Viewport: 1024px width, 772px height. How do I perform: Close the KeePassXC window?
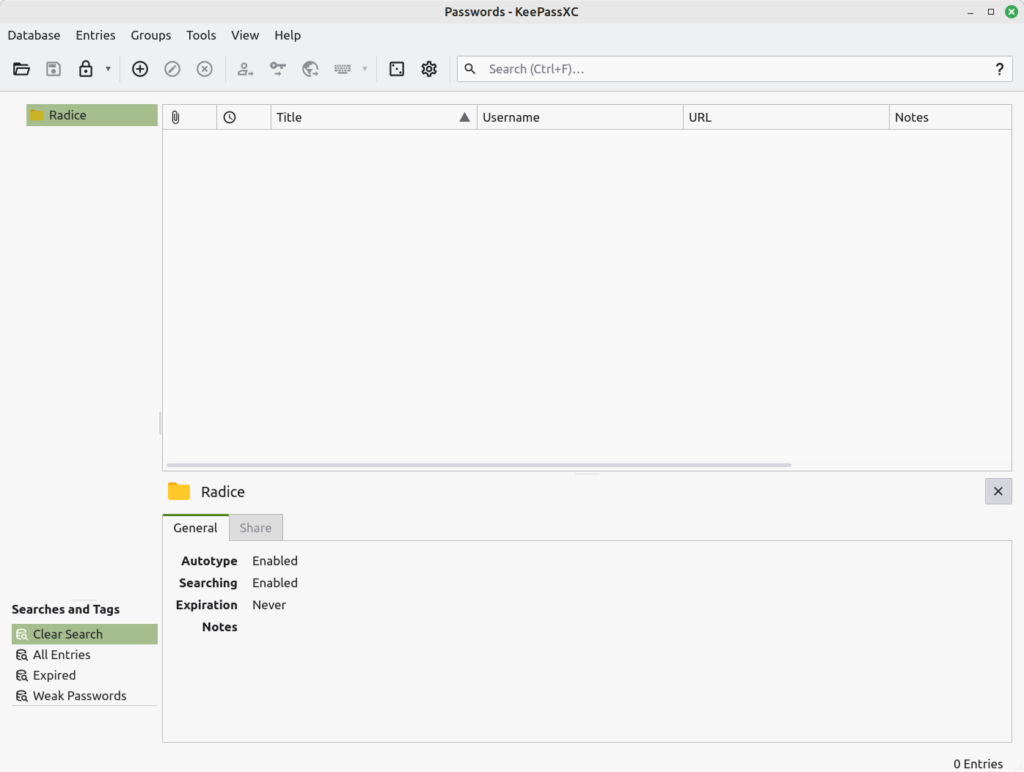click(1011, 12)
